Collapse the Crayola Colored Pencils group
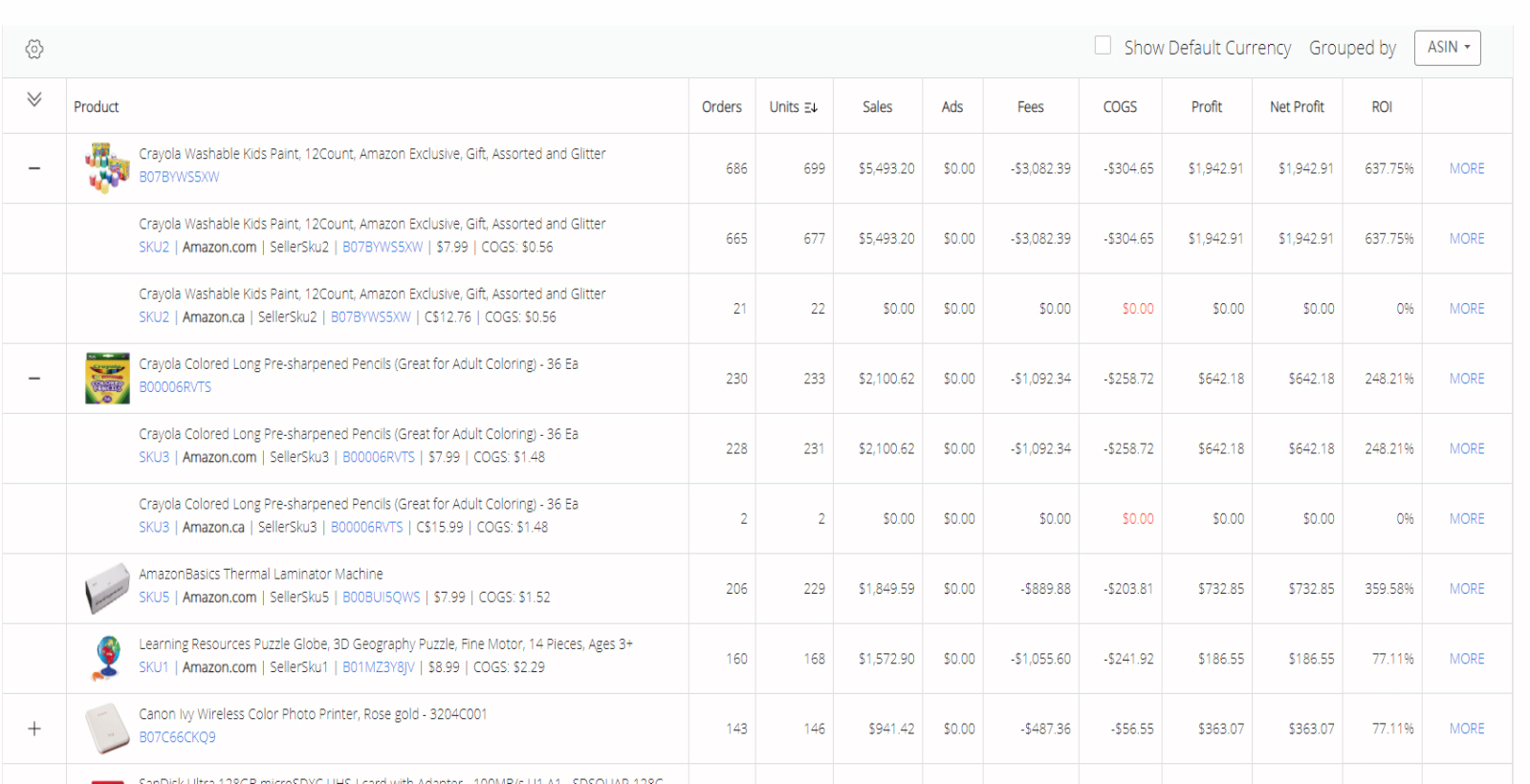The height and width of the screenshot is (784, 1530). 34,379
